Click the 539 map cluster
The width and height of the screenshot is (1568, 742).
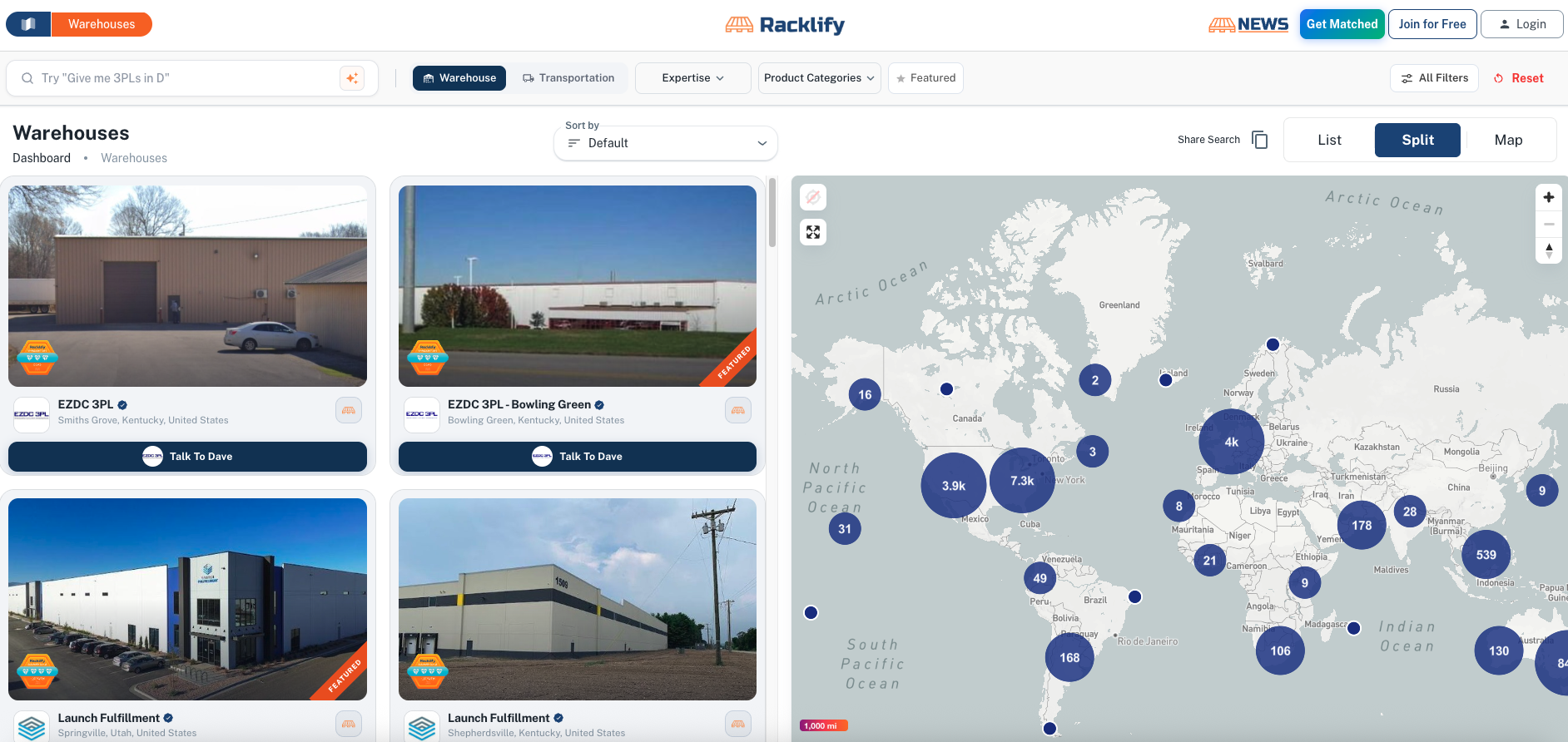point(1486,555)
